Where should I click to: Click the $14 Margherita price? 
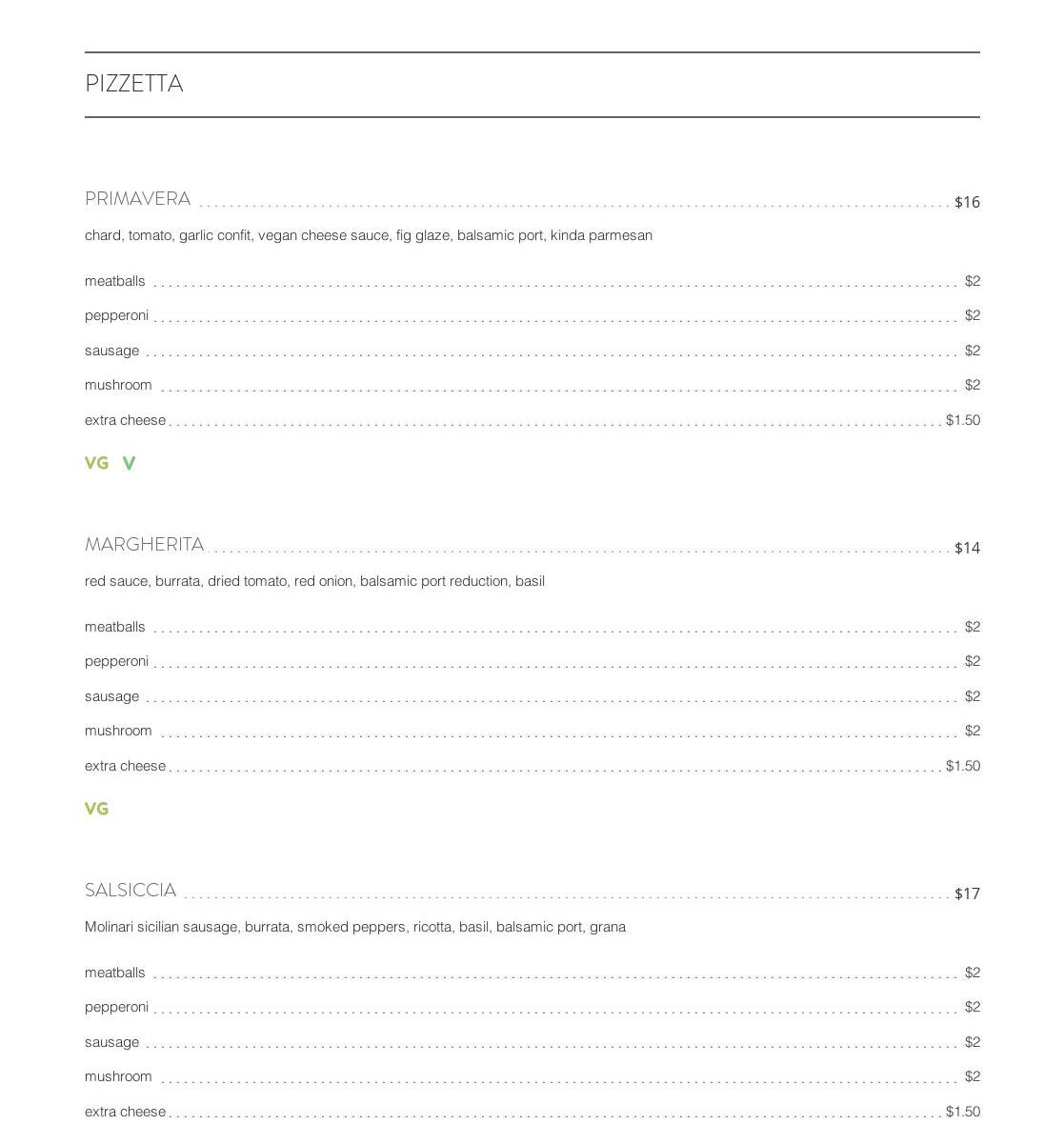[967, 548]
